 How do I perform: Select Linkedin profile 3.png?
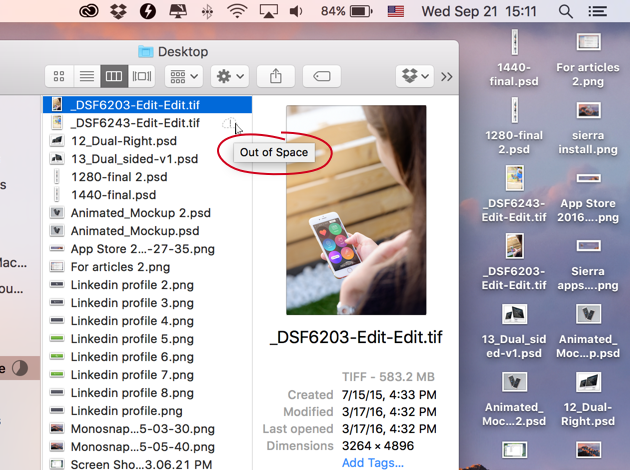pos(147,303)
